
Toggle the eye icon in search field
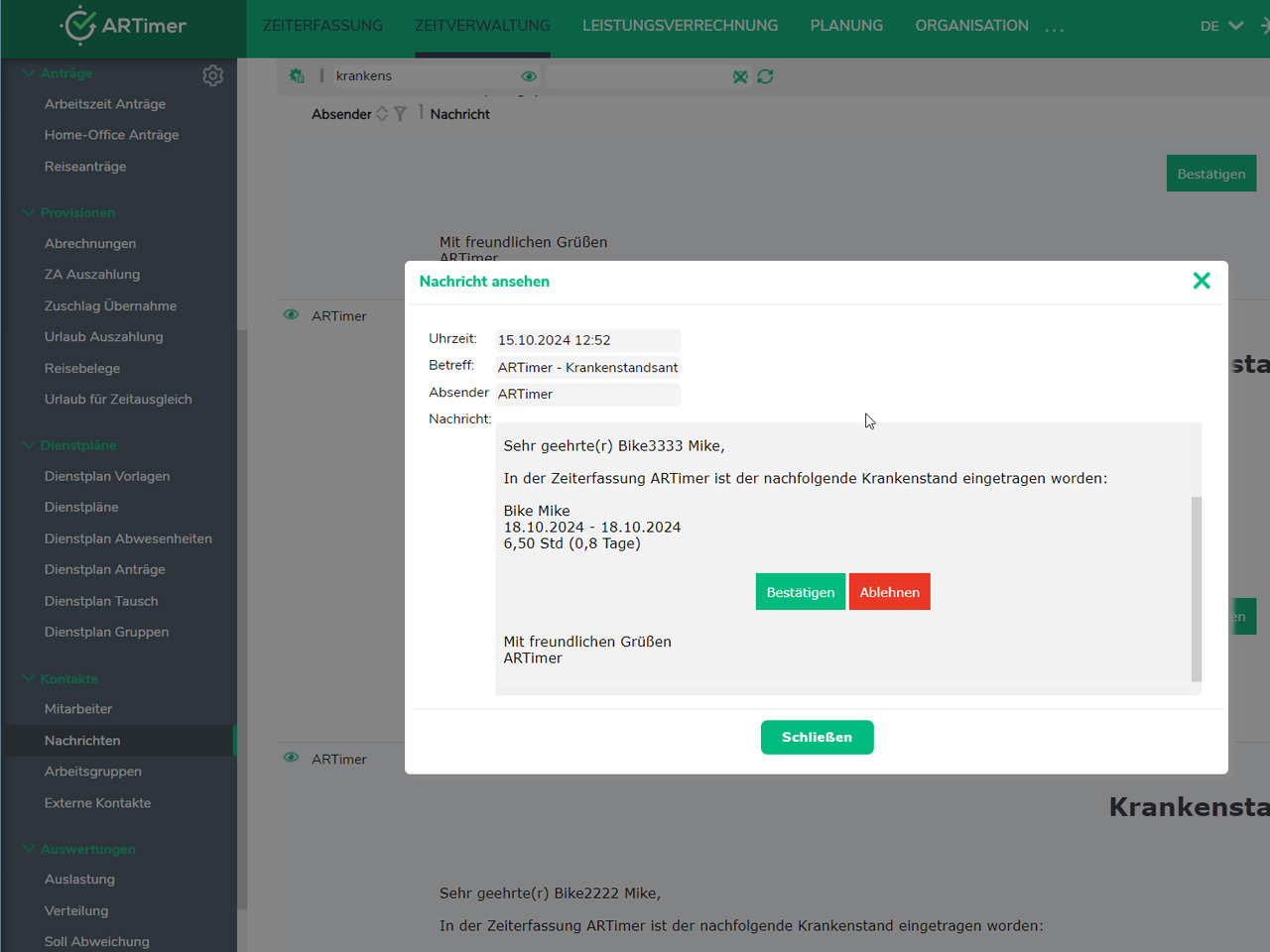pyautogui.click(x=529, y=76)
